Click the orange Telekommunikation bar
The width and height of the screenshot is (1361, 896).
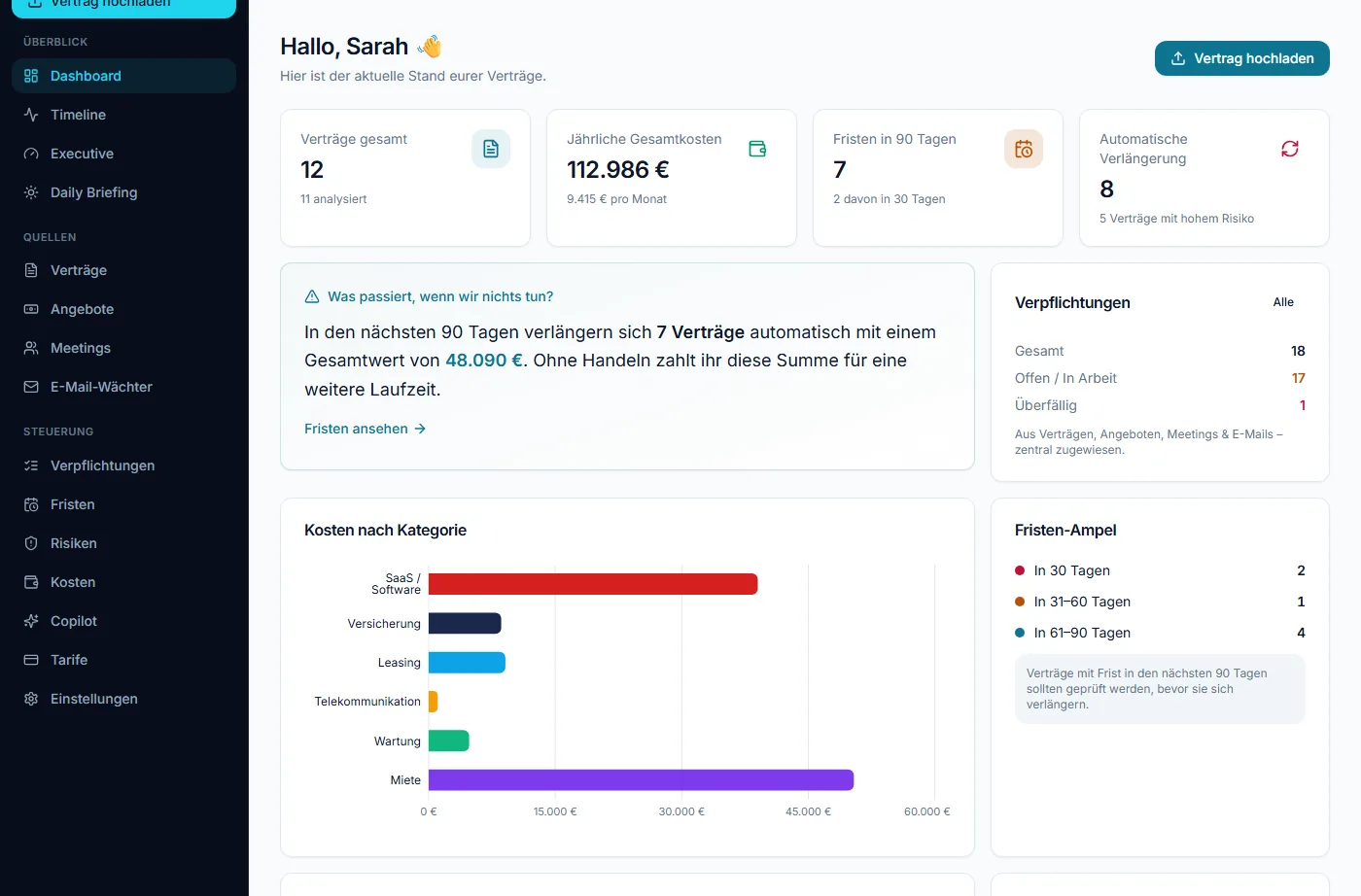click(434, 701)
